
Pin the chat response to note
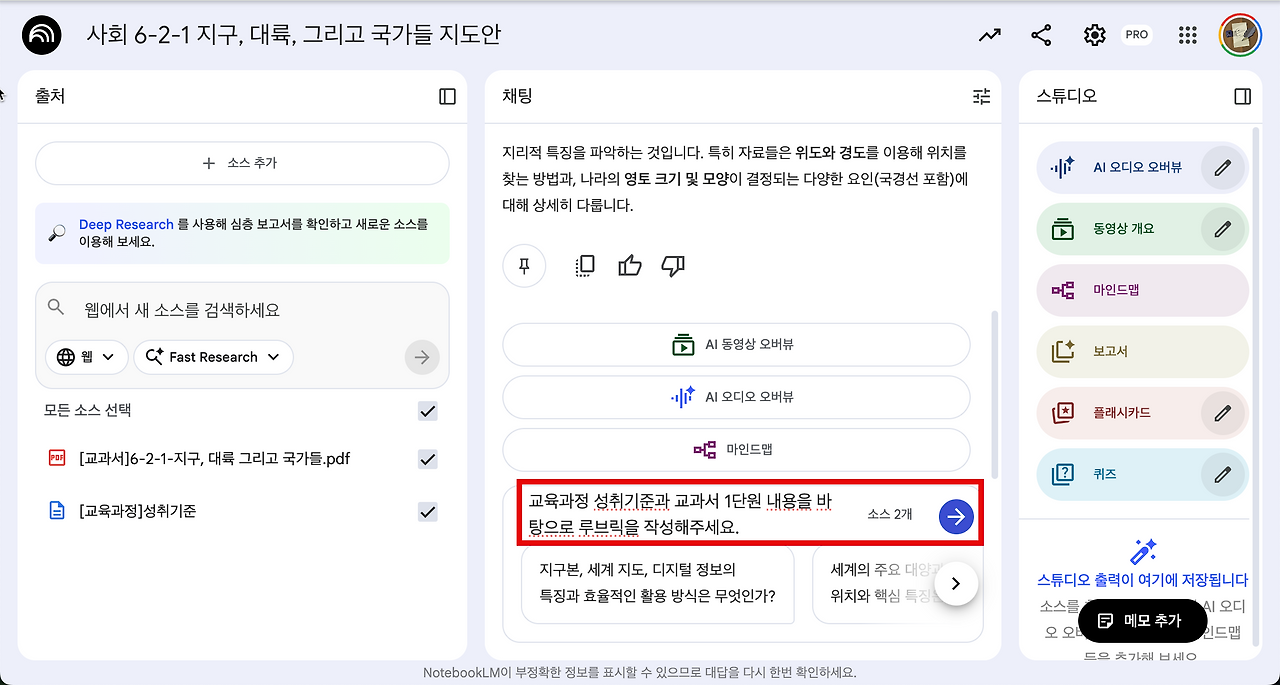tap(524, 266)
